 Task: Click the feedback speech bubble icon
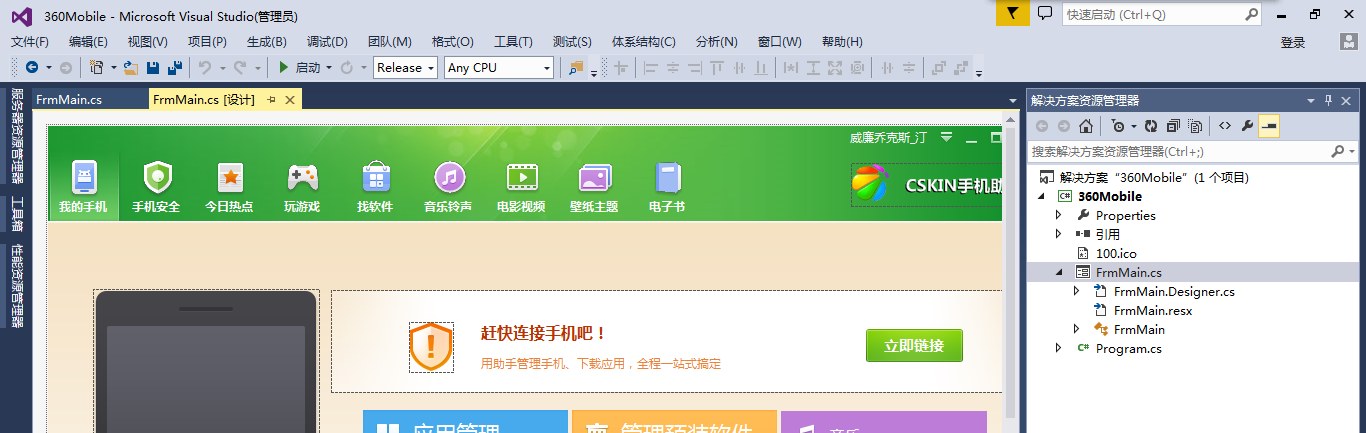[1044, 13]
